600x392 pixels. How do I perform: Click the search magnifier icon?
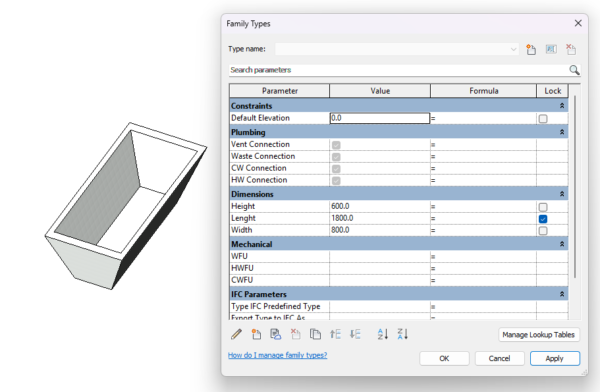tap(574, 70)
